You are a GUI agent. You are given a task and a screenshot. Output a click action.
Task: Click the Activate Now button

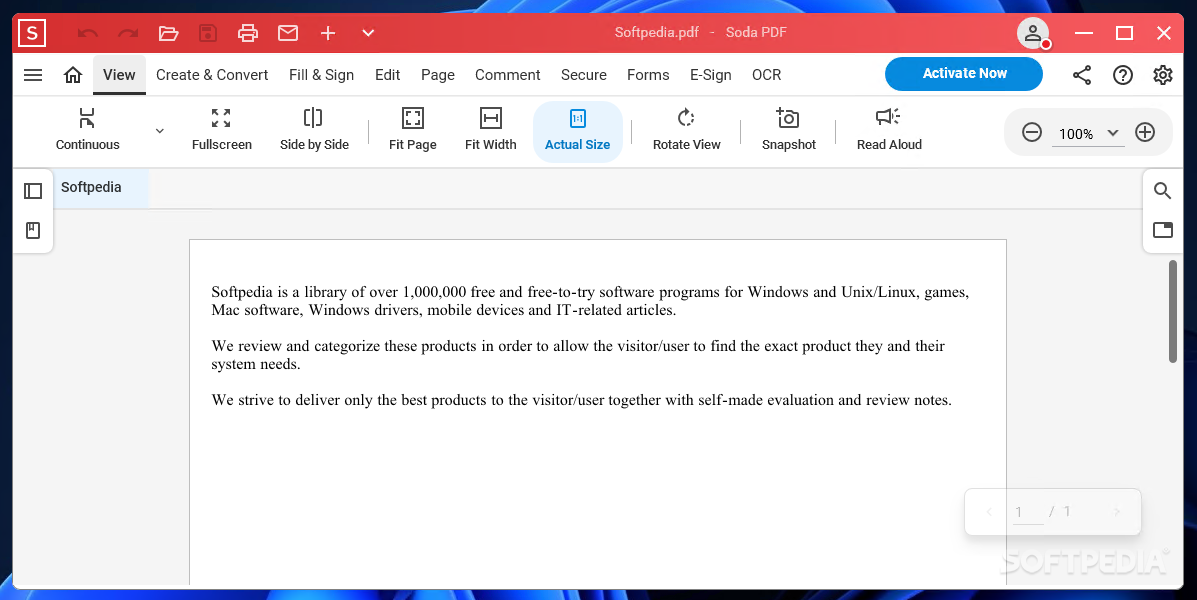[x=963, y=73]
